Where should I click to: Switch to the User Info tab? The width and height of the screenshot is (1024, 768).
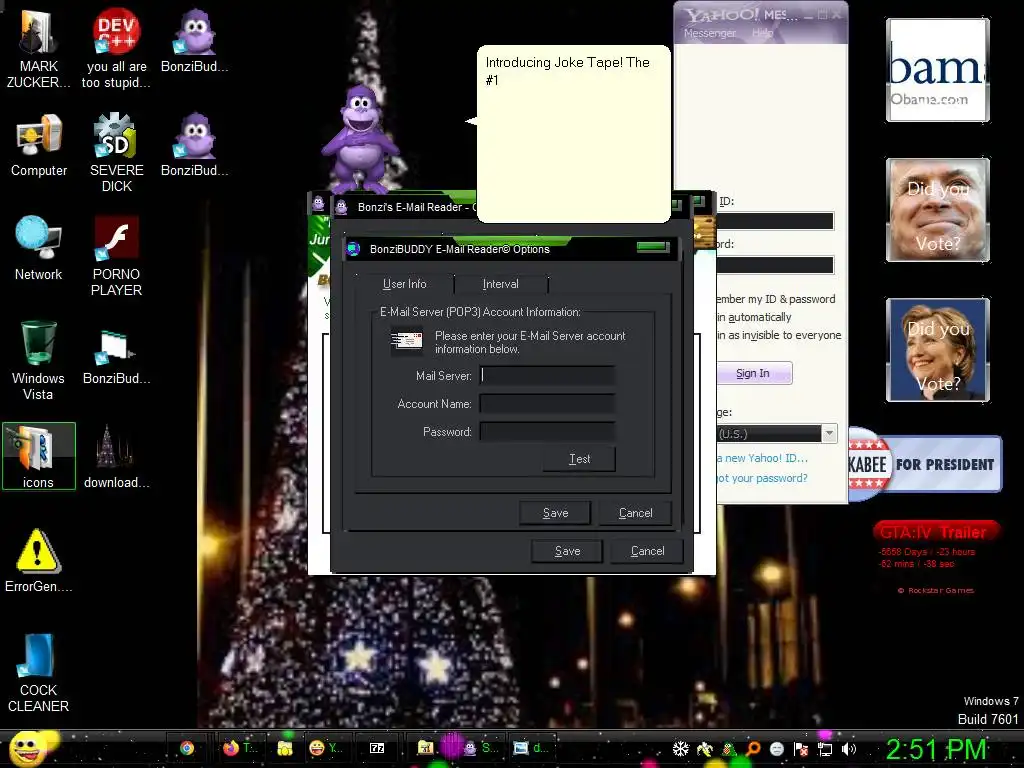coord(404,284)
